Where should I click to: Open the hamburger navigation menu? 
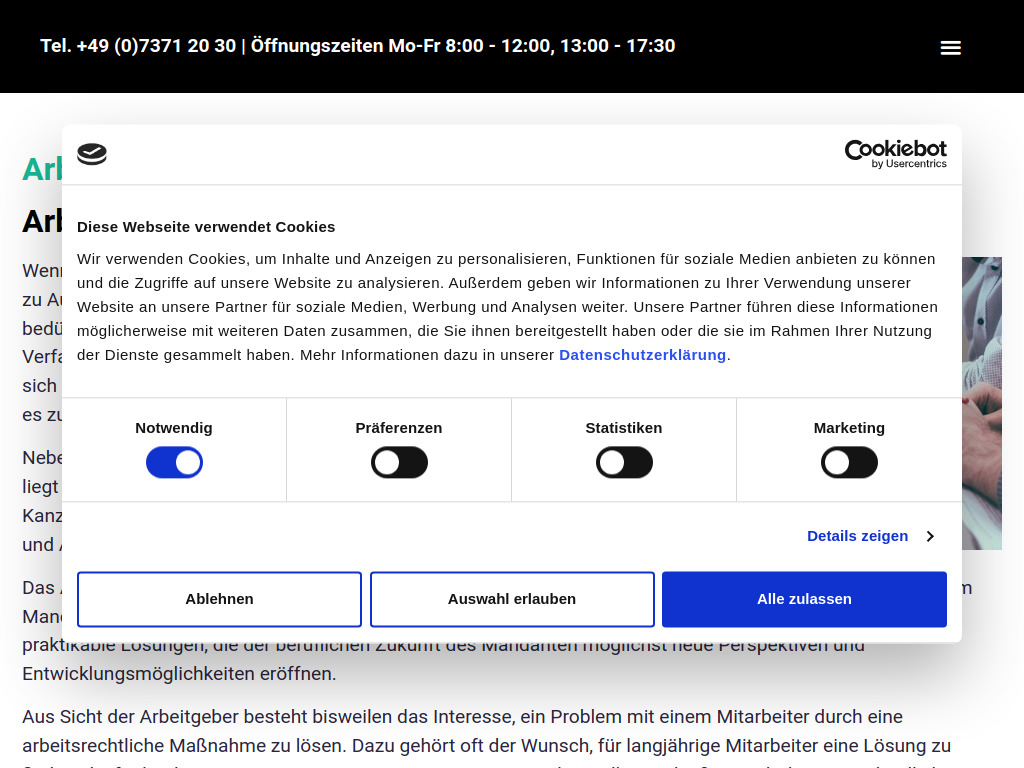click(949, 46)
